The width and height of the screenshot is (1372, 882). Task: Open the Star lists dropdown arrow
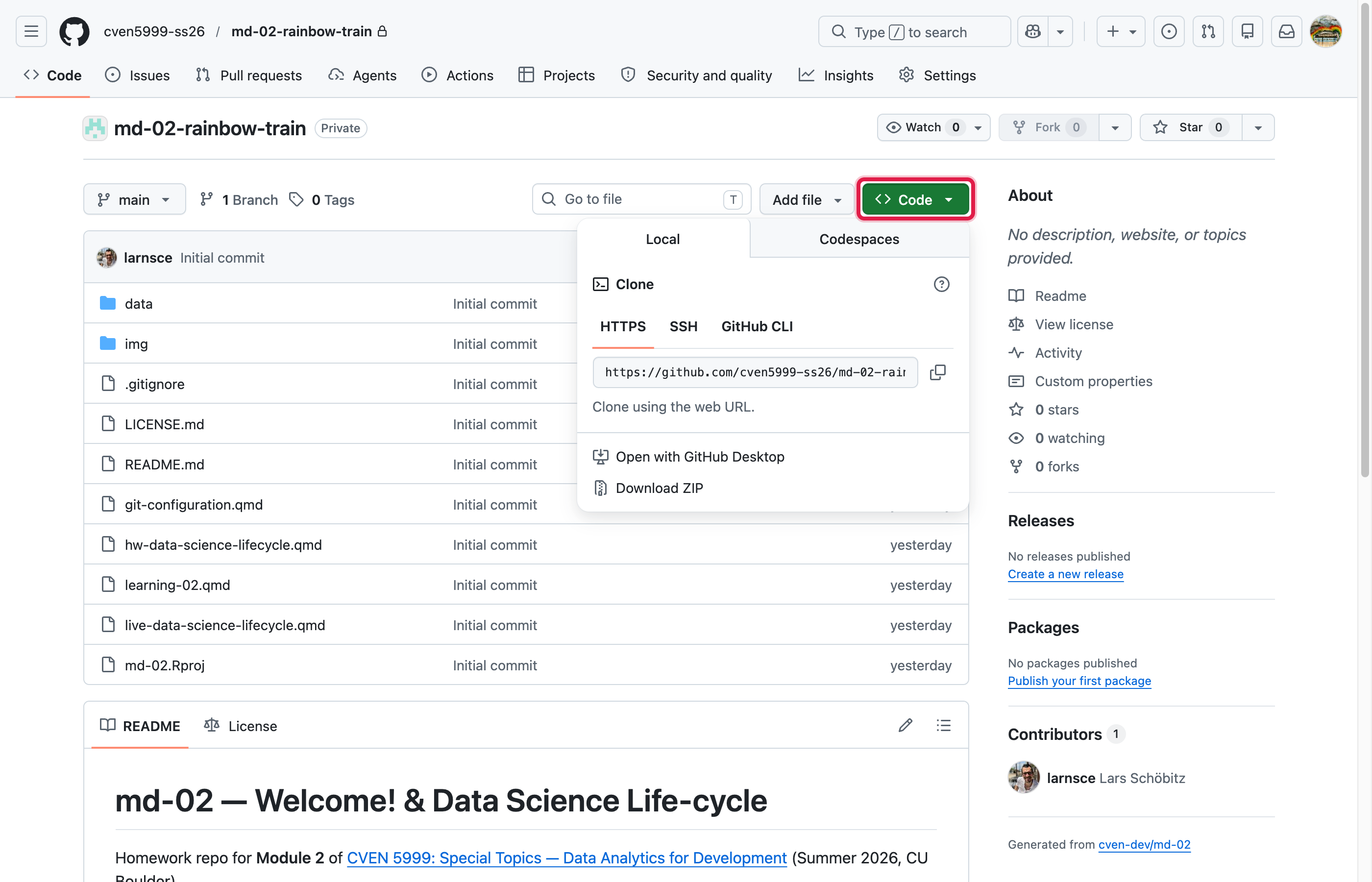tap(1258, 127)
